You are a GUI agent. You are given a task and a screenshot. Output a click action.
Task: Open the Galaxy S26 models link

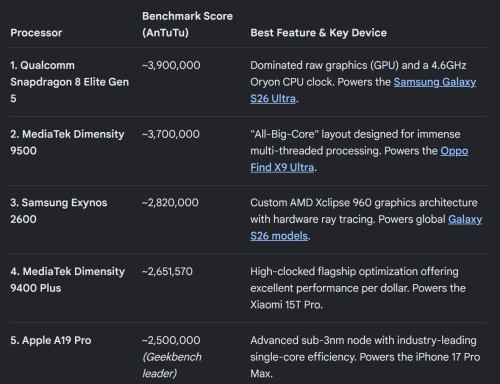click(465, 219)
